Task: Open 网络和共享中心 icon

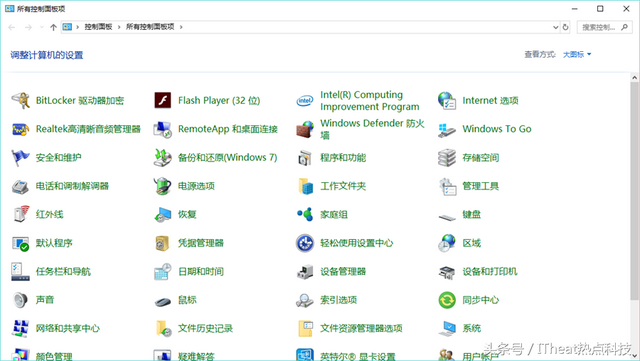Action: [20, 328]
